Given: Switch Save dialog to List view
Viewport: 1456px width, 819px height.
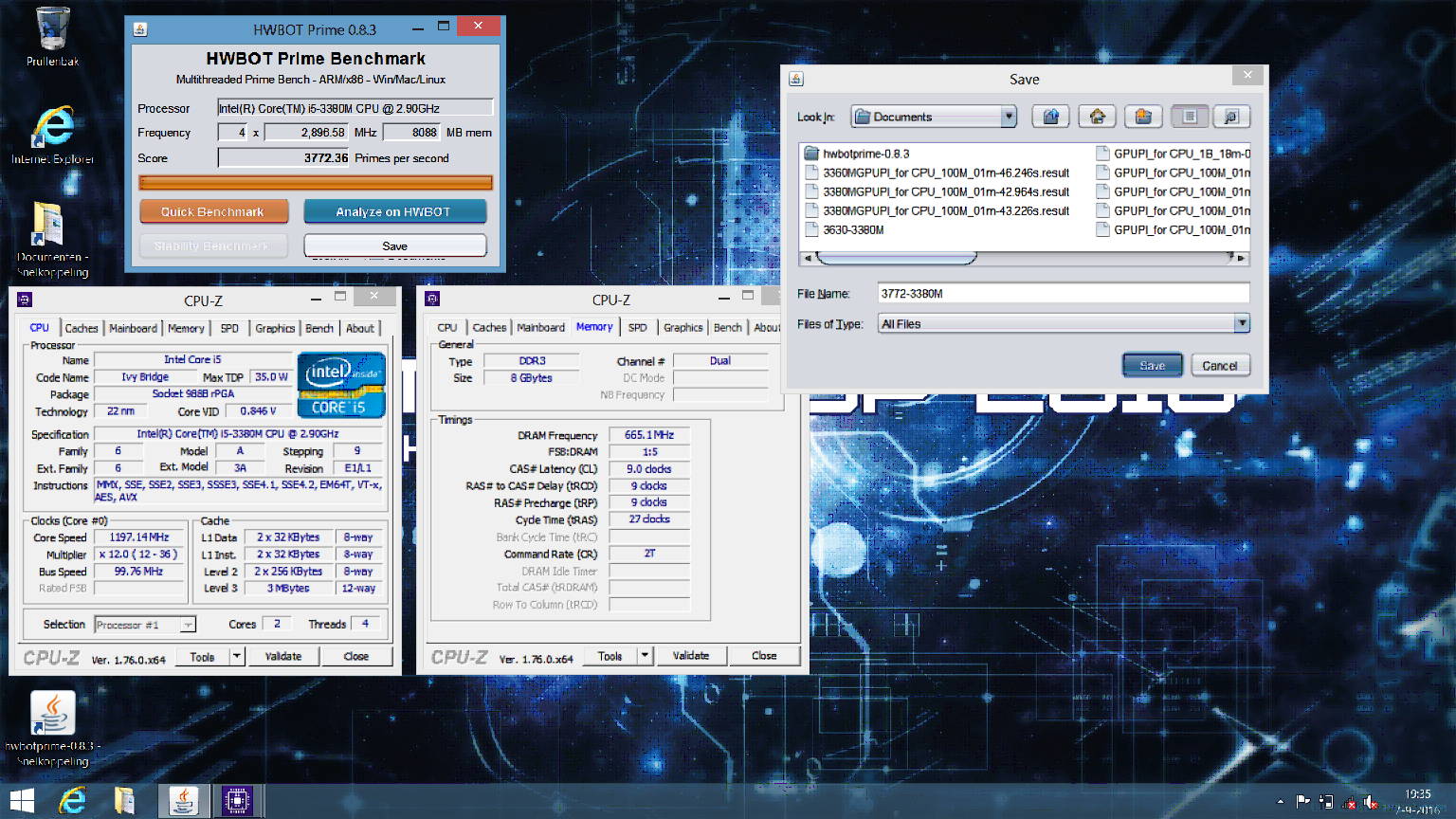Looking at the screenshot, I should click(x=1190, y=117).
